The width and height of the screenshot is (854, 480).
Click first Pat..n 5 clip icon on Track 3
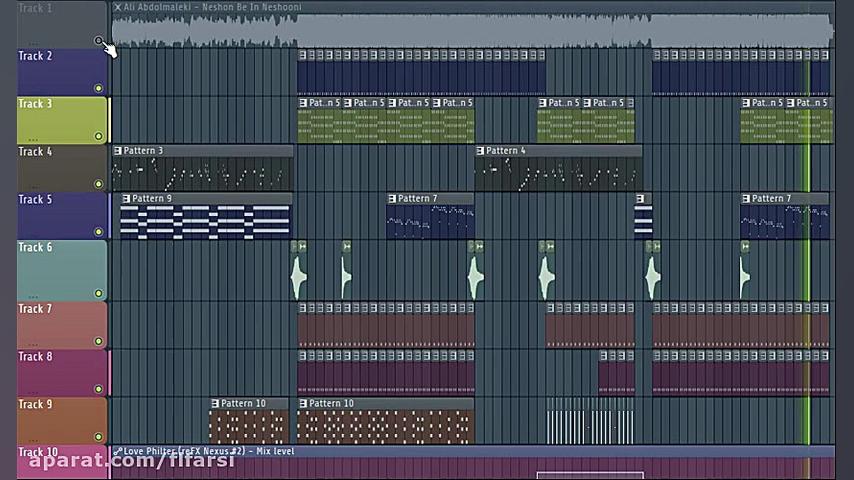pos(303,102)
